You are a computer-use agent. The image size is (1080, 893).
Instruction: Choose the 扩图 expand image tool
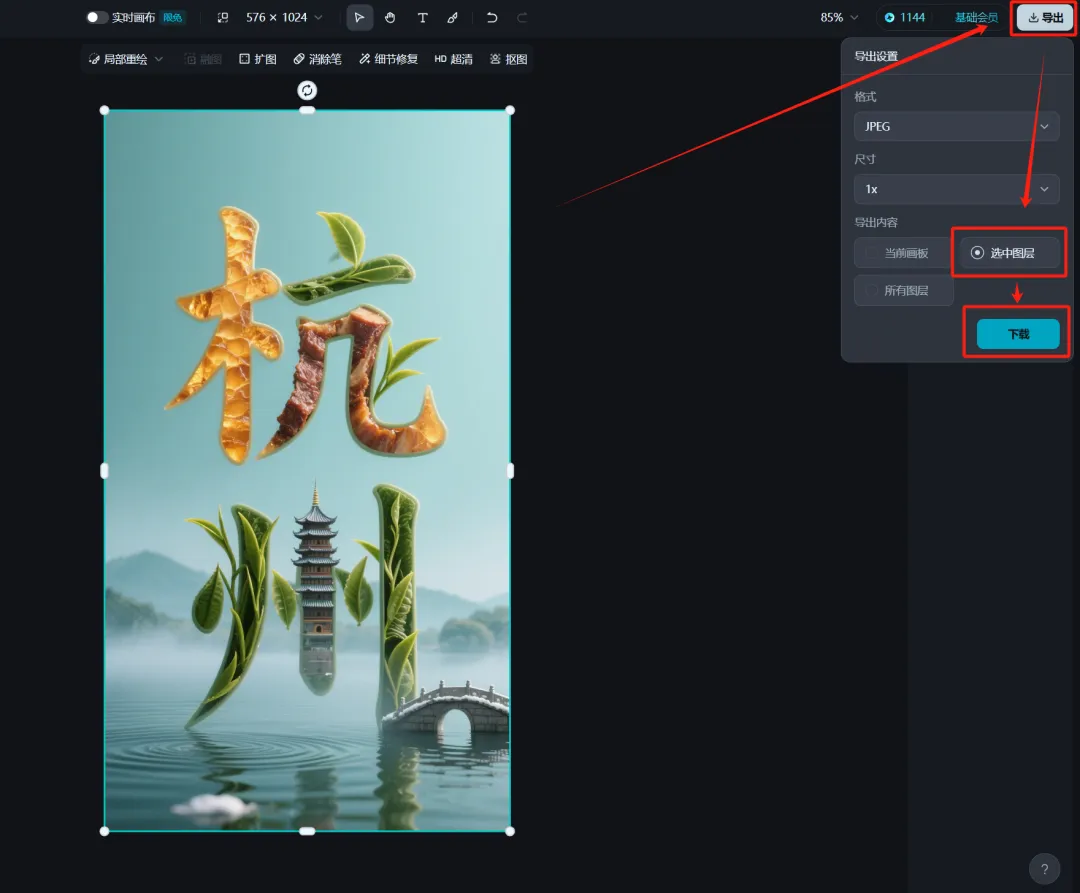[x=258, y=59]
